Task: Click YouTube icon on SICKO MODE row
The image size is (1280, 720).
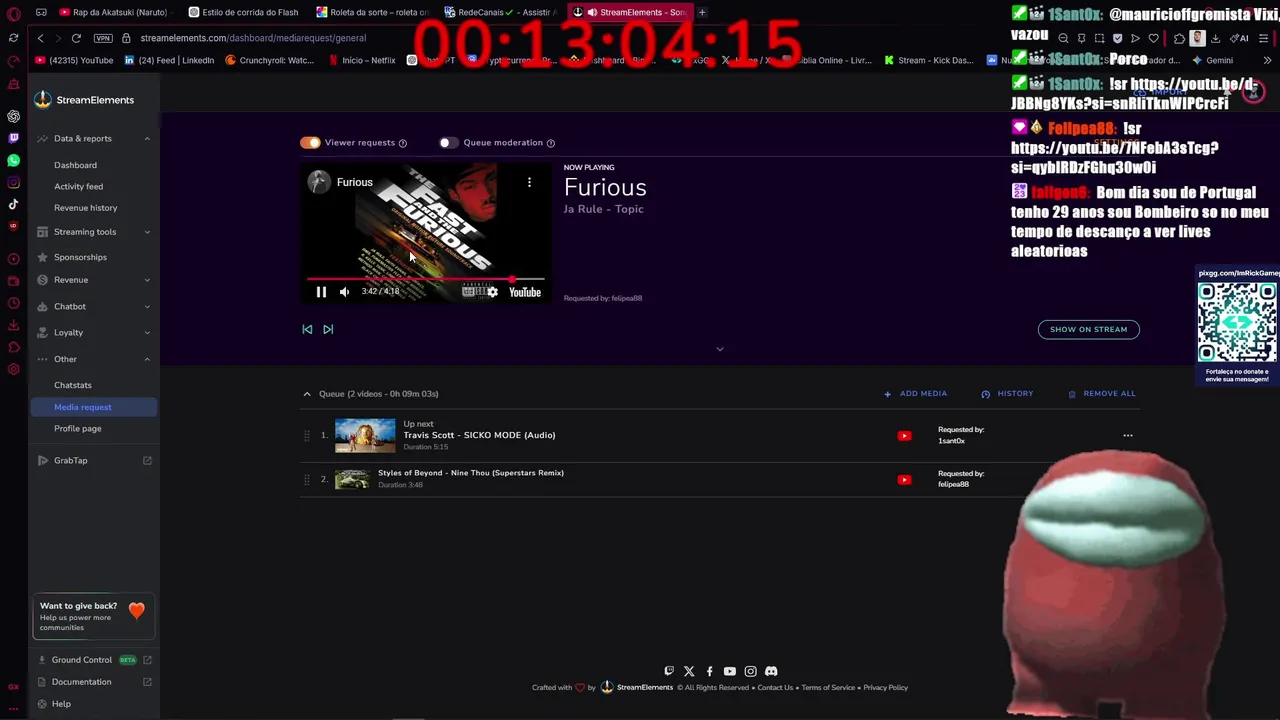Action: tap(904, 436)
